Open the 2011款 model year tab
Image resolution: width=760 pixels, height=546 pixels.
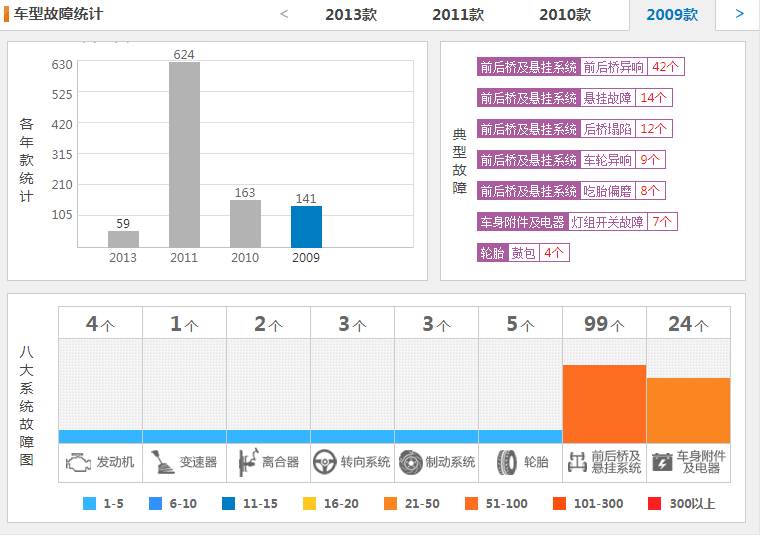coord(458,14)
